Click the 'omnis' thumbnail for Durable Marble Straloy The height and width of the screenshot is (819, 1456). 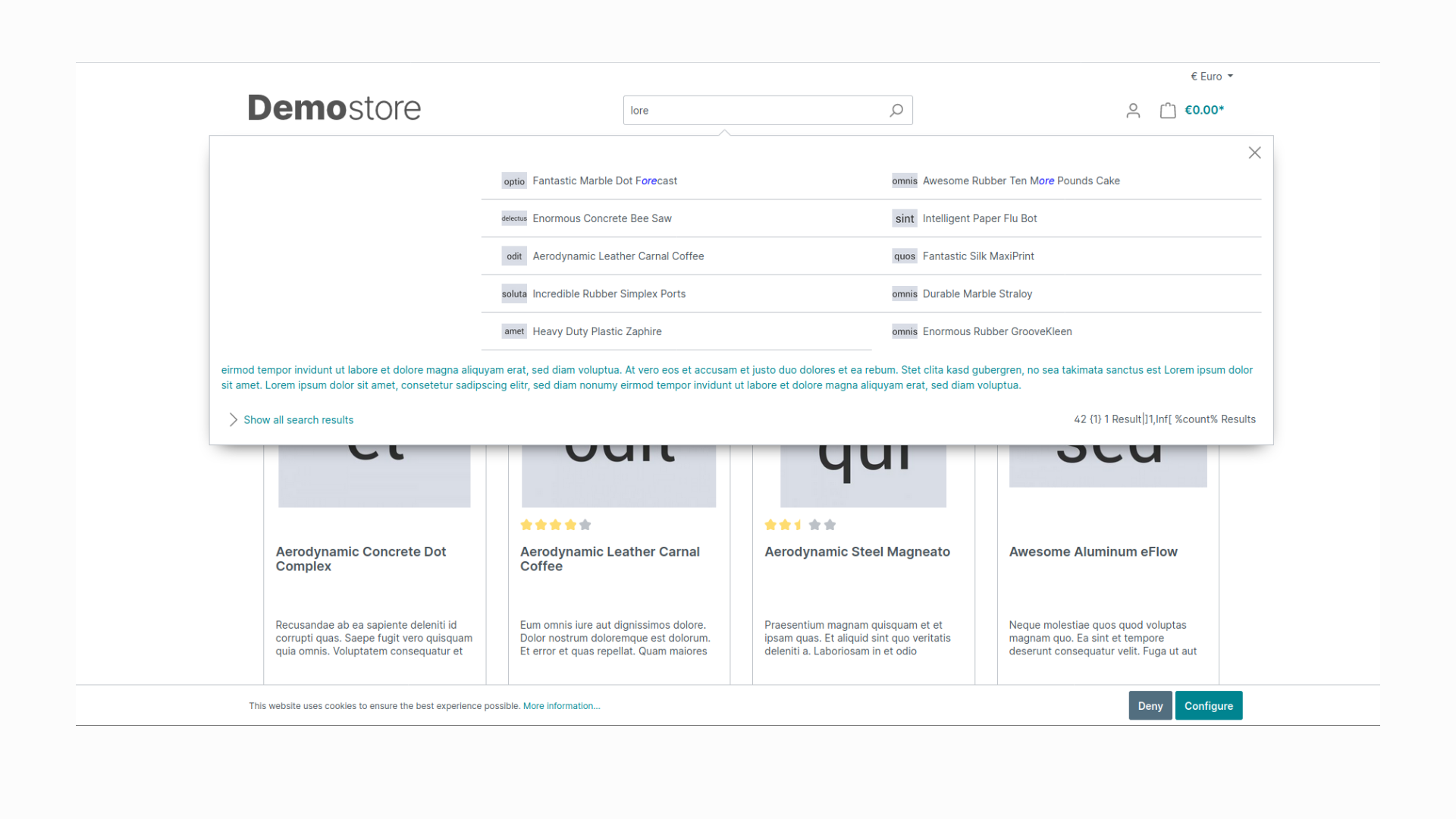(905, 294)
